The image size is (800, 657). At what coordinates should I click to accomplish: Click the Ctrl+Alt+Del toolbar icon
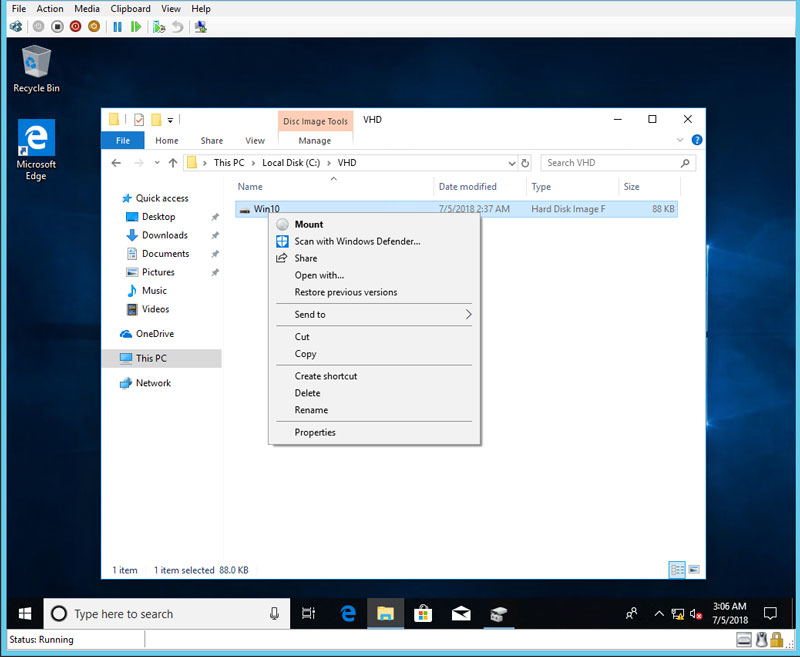tap(16, 27)
